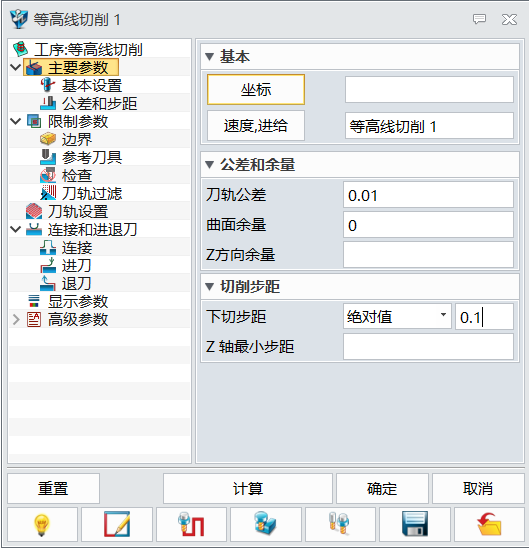Image resolution: width=529 pixels, height=548 pixels.
Task: Select 显示参数 tree item
Action: 78,302
